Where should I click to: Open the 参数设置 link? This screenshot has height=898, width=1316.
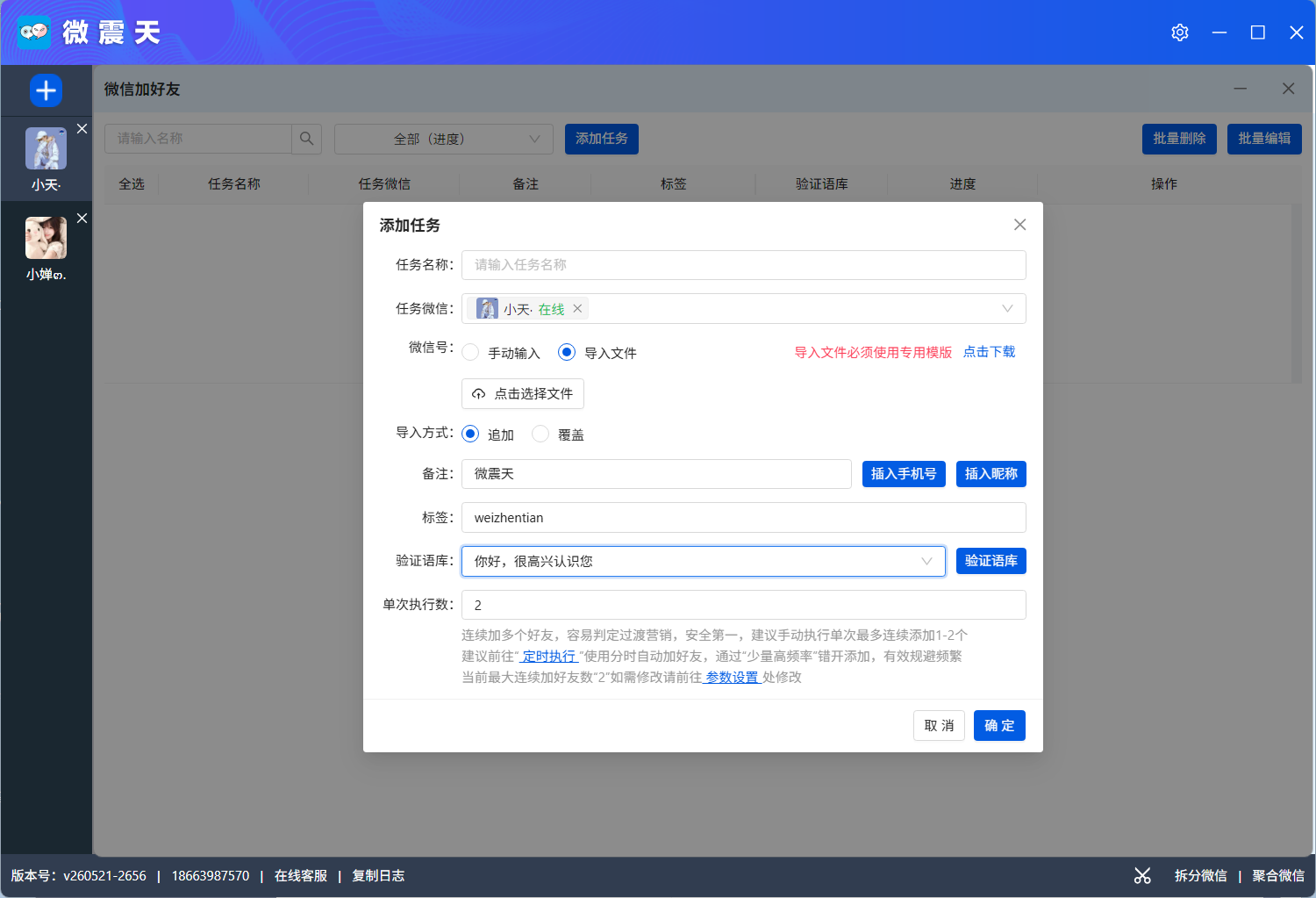733,677
